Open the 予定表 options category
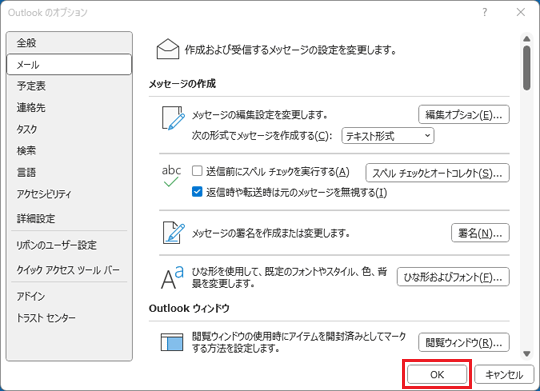Screen dimensions: 540x391 (69, 86)
